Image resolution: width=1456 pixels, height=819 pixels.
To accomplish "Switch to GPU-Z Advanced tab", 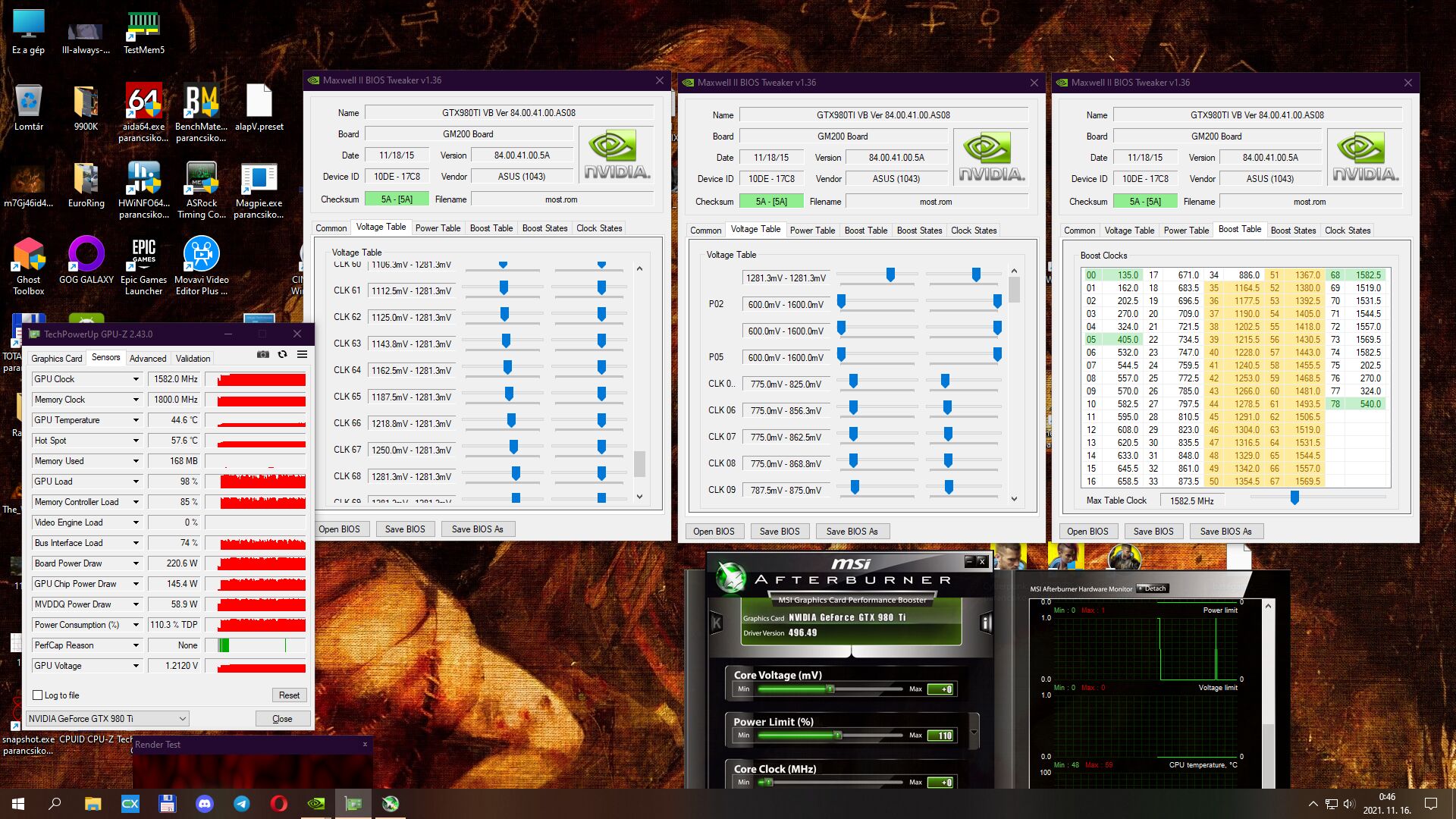I will (x=148, y=359).
